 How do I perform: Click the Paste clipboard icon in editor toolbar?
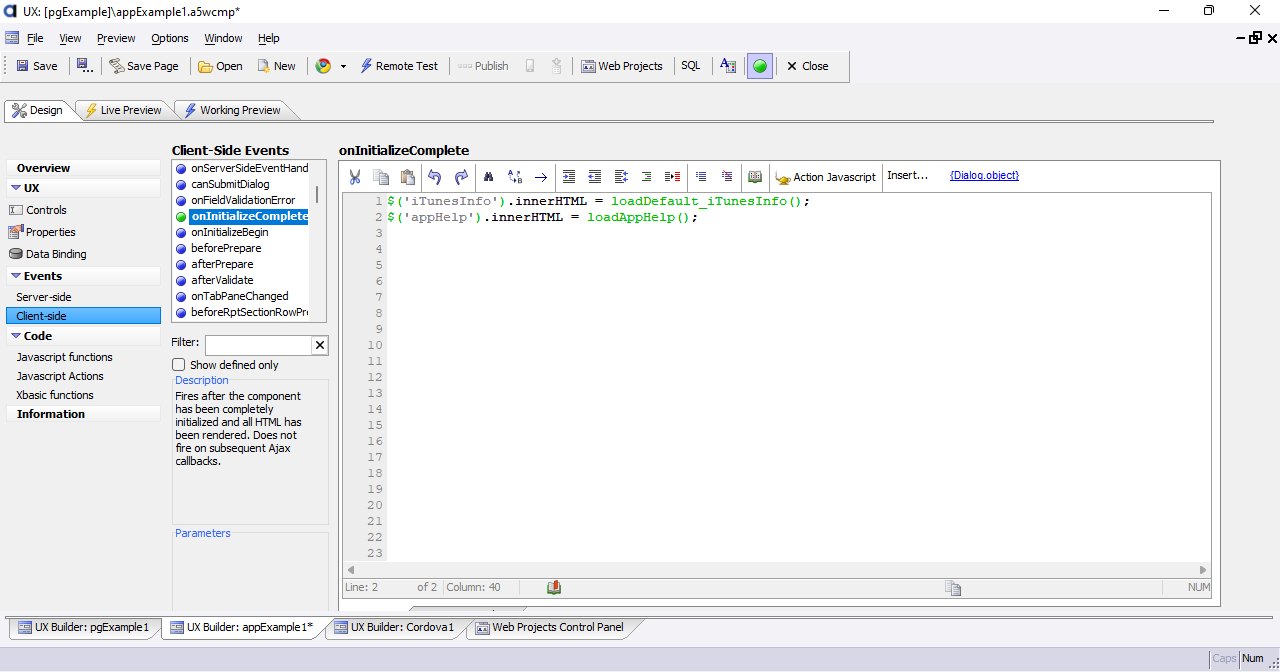coord(407,177)
